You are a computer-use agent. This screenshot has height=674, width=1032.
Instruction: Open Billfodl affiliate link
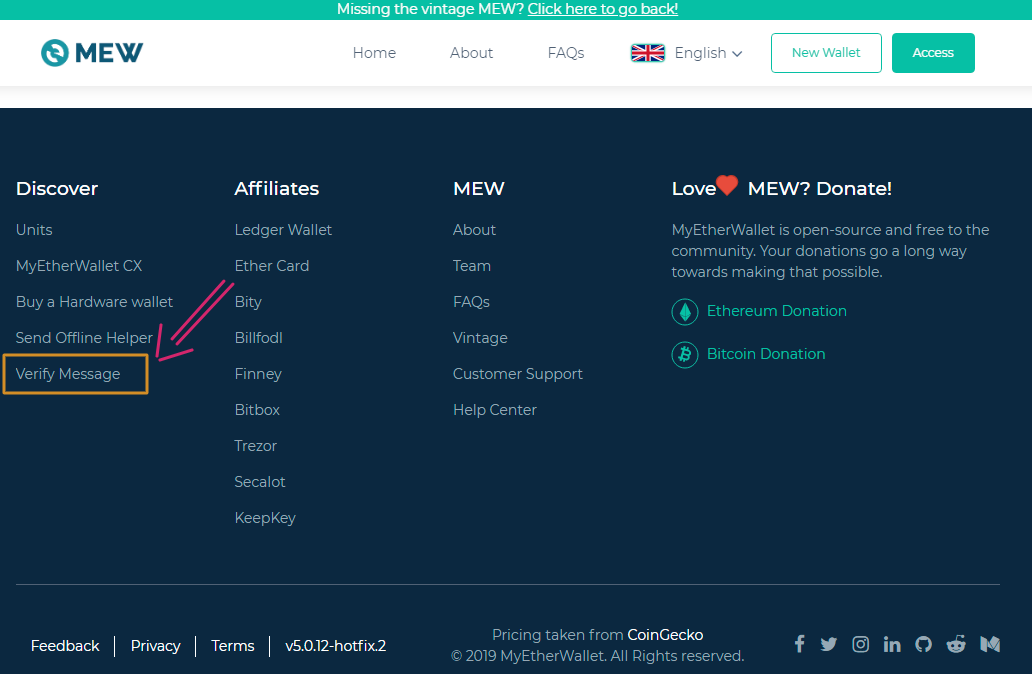(x=259, y=338)
